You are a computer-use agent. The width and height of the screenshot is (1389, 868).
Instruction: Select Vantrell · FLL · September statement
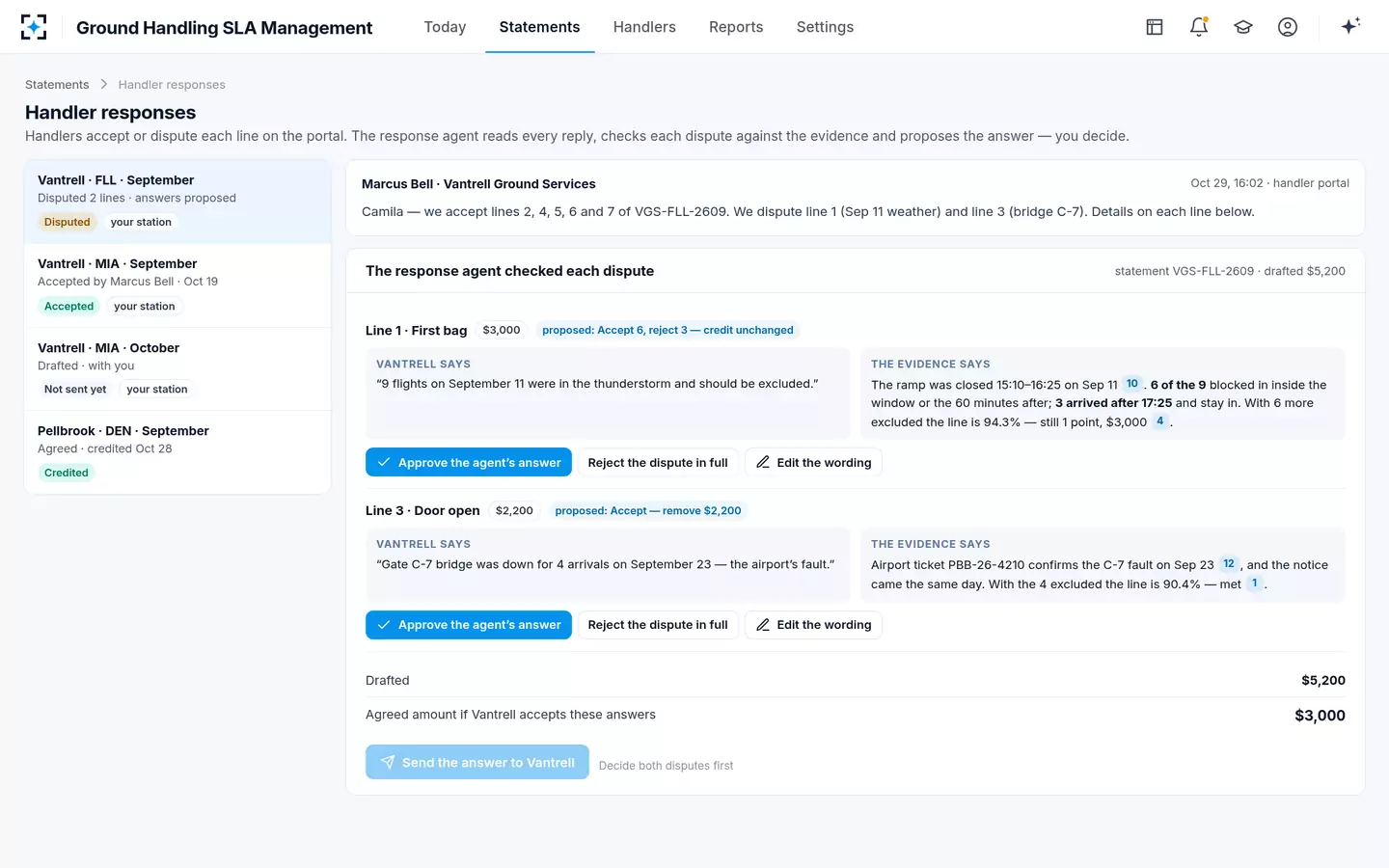(x=177, y=202)
